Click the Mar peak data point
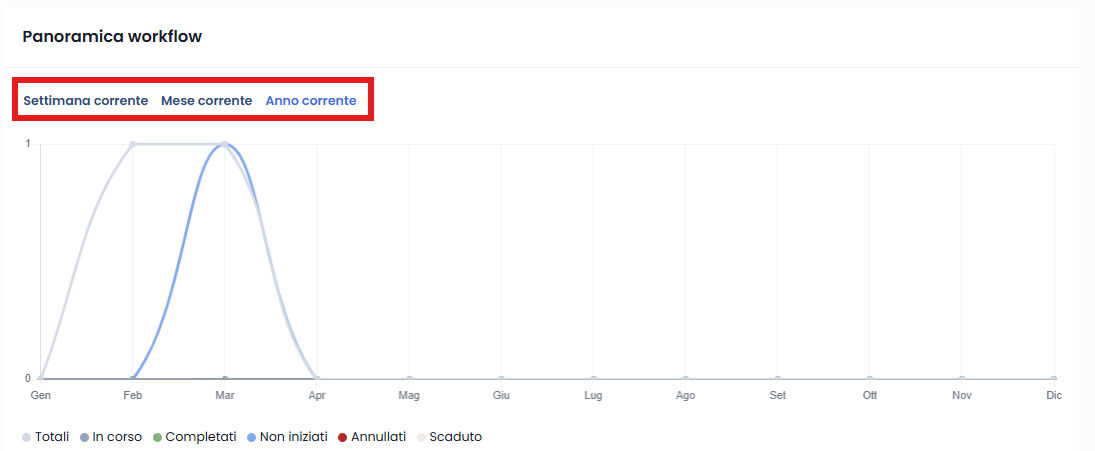This screenshot has height=451, width=1095. click(225, 145)
